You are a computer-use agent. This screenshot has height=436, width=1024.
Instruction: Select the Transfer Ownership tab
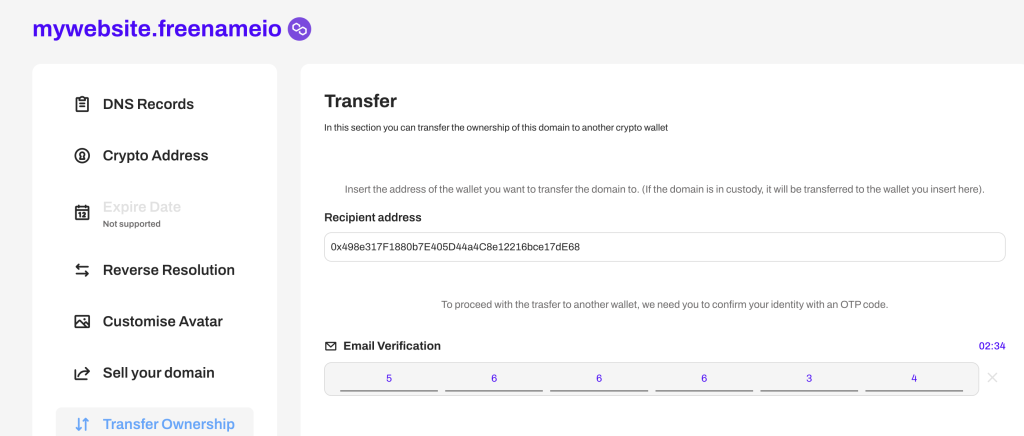[x=168, y=424]
